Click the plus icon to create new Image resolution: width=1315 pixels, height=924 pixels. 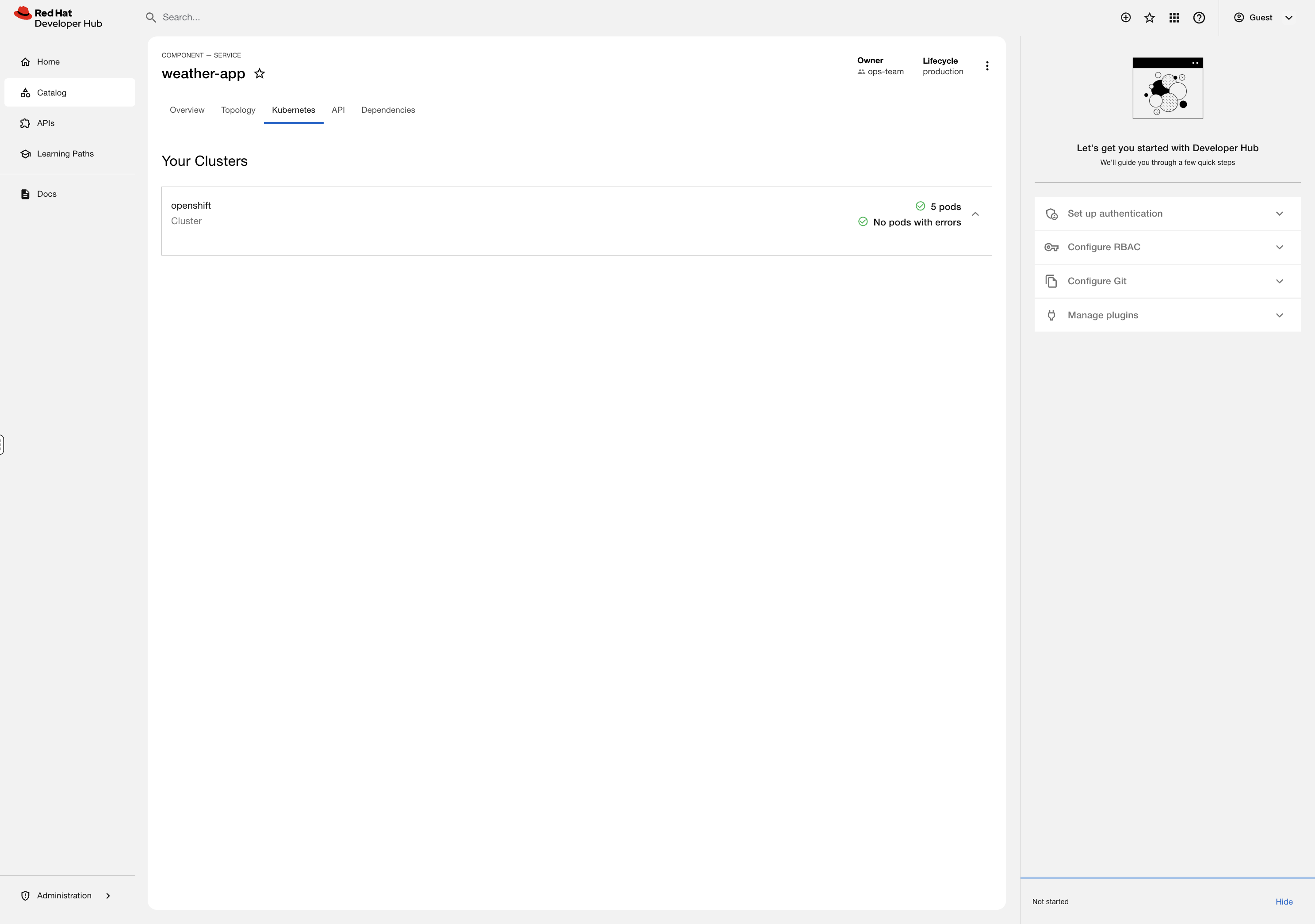tap(1125, 18)
